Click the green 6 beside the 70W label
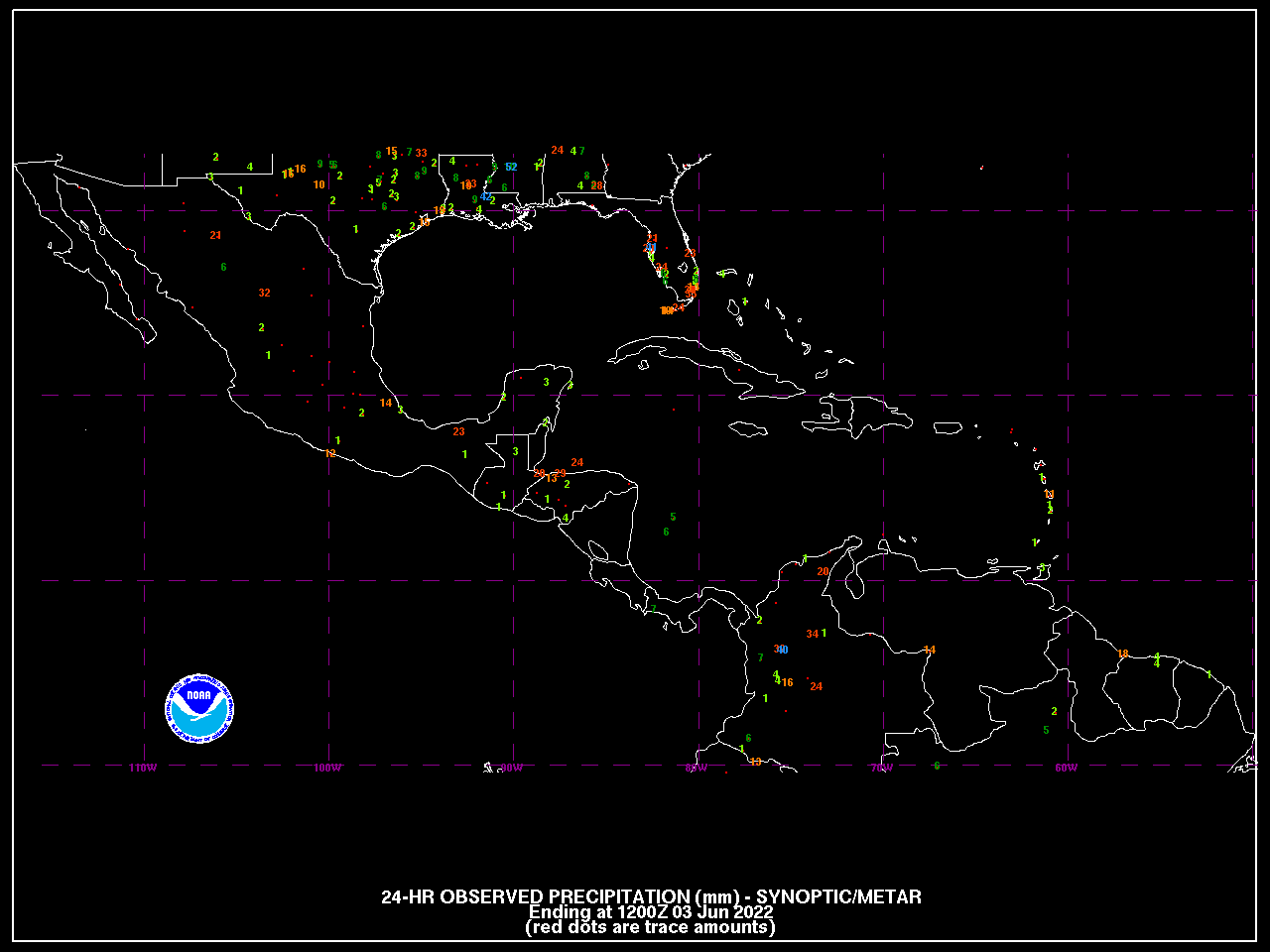The height and width of the screenshot is (952, 1270). pos(937,766)
